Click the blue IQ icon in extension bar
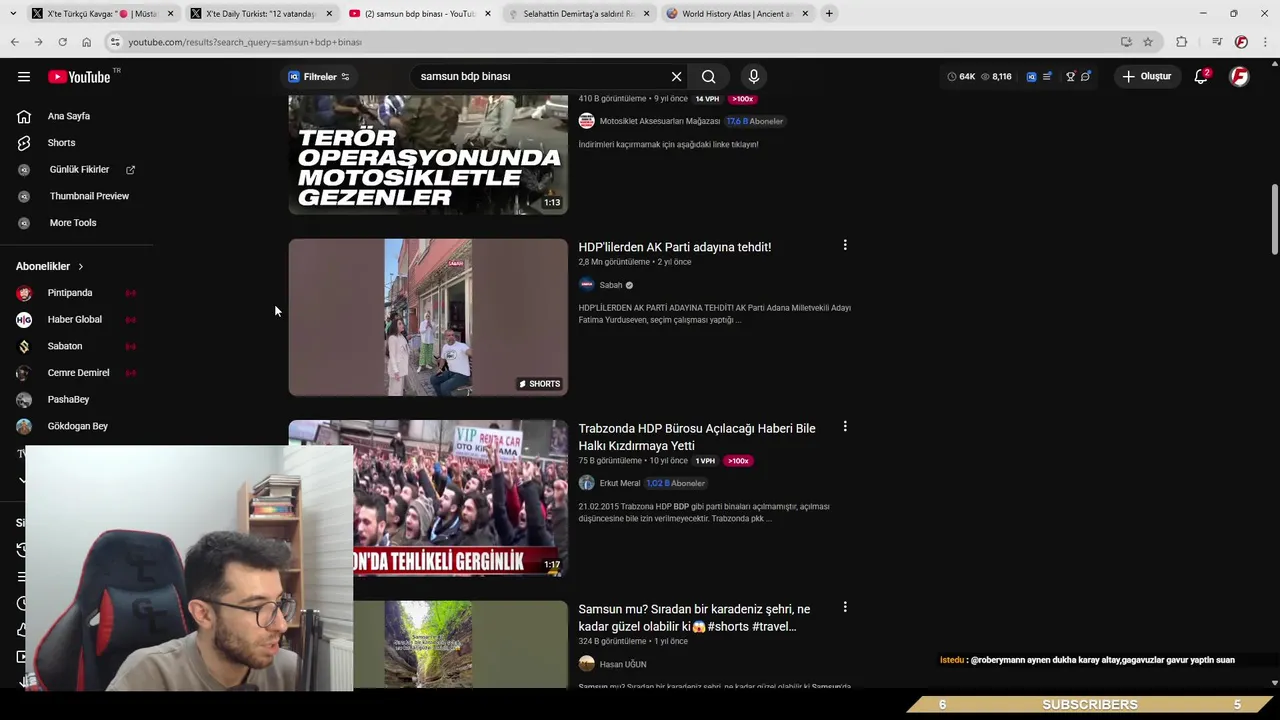The height and width of the screenshot is (720, 1280). (1031, 77)
